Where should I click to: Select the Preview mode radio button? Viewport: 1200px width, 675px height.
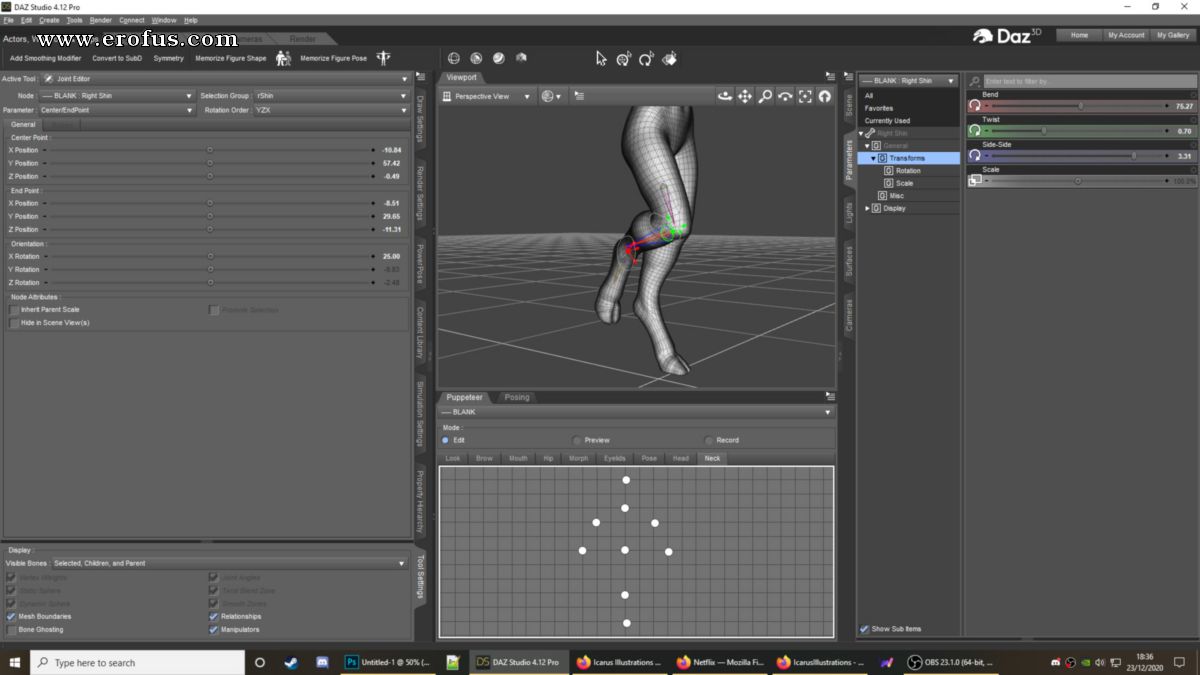pos(577,440)
